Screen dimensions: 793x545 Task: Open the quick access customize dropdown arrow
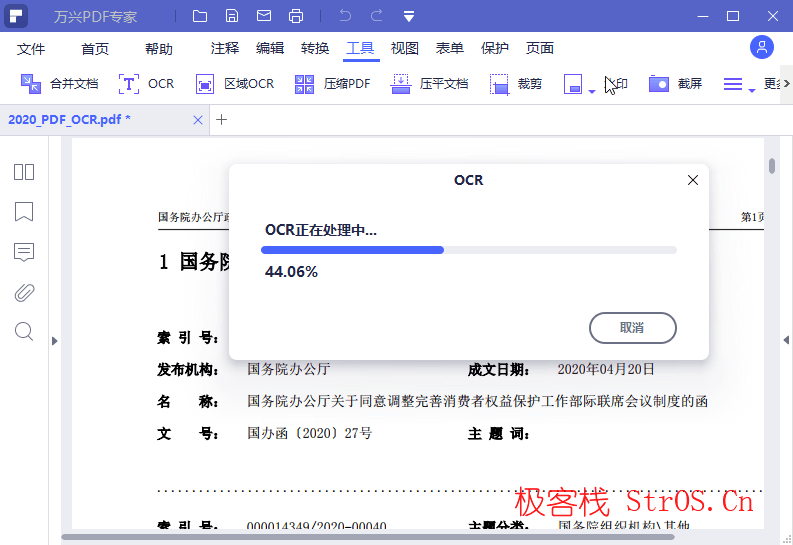409,16
